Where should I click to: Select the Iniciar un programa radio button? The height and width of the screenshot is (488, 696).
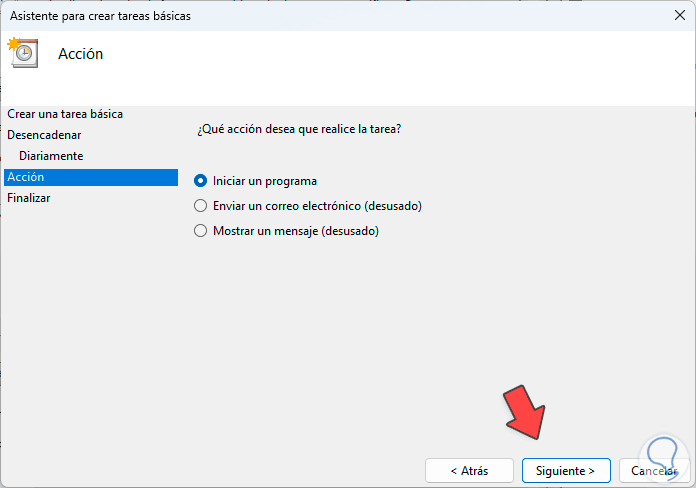[200, 181]
